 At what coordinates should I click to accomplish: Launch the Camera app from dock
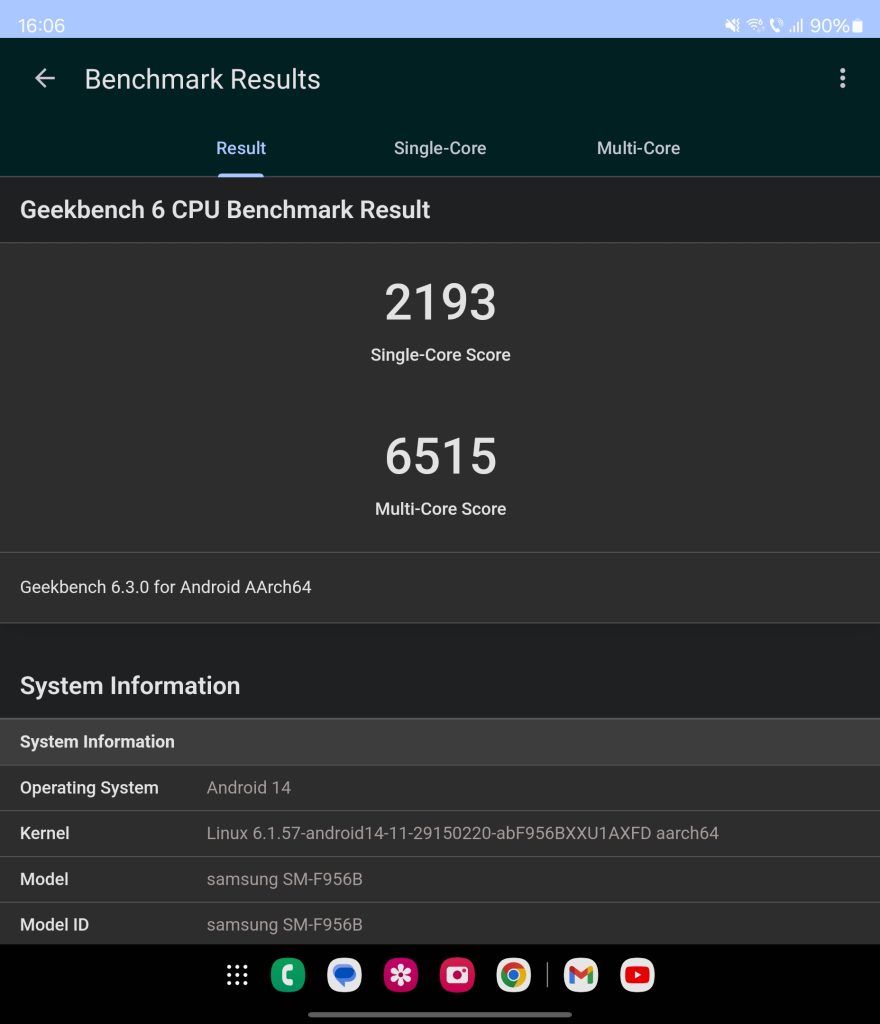click(457, 975)
